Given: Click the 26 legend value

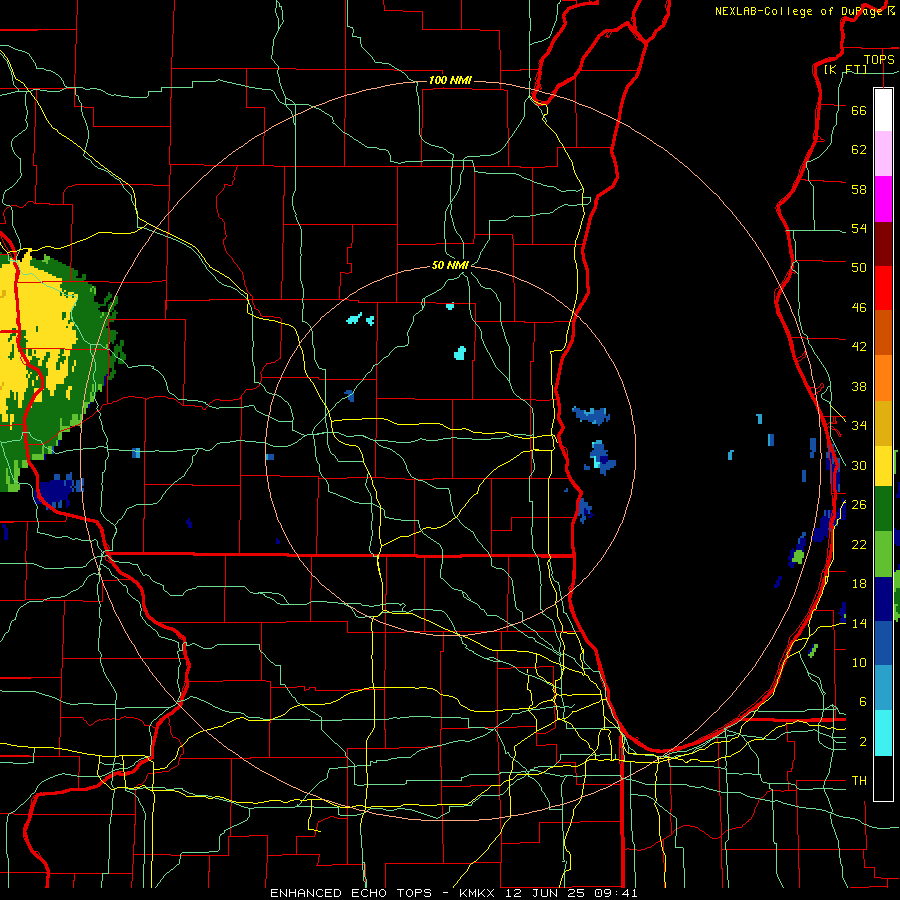Looking at the screenshot, I should point(859,505).
